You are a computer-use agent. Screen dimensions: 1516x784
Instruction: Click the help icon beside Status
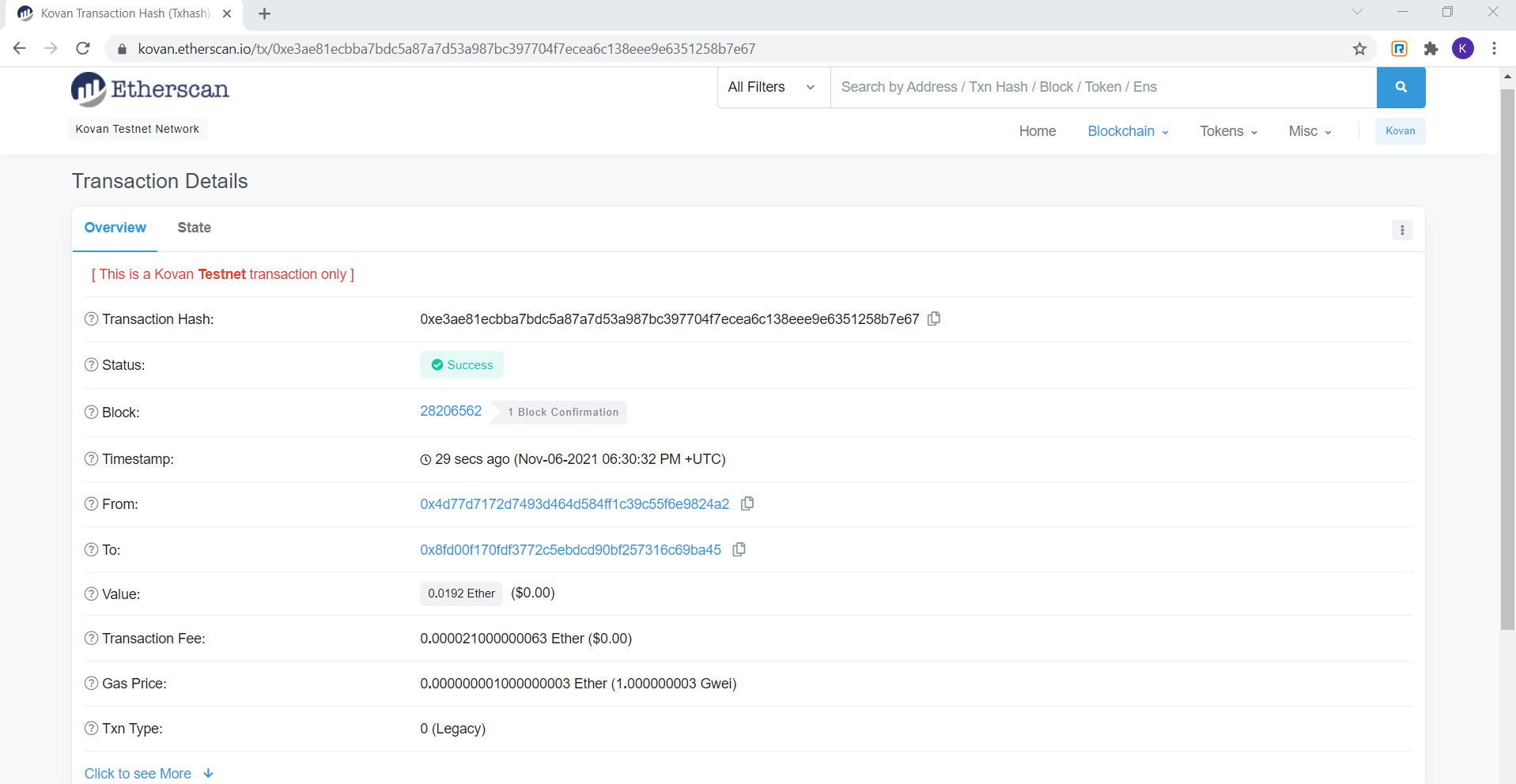pos(92,365)
